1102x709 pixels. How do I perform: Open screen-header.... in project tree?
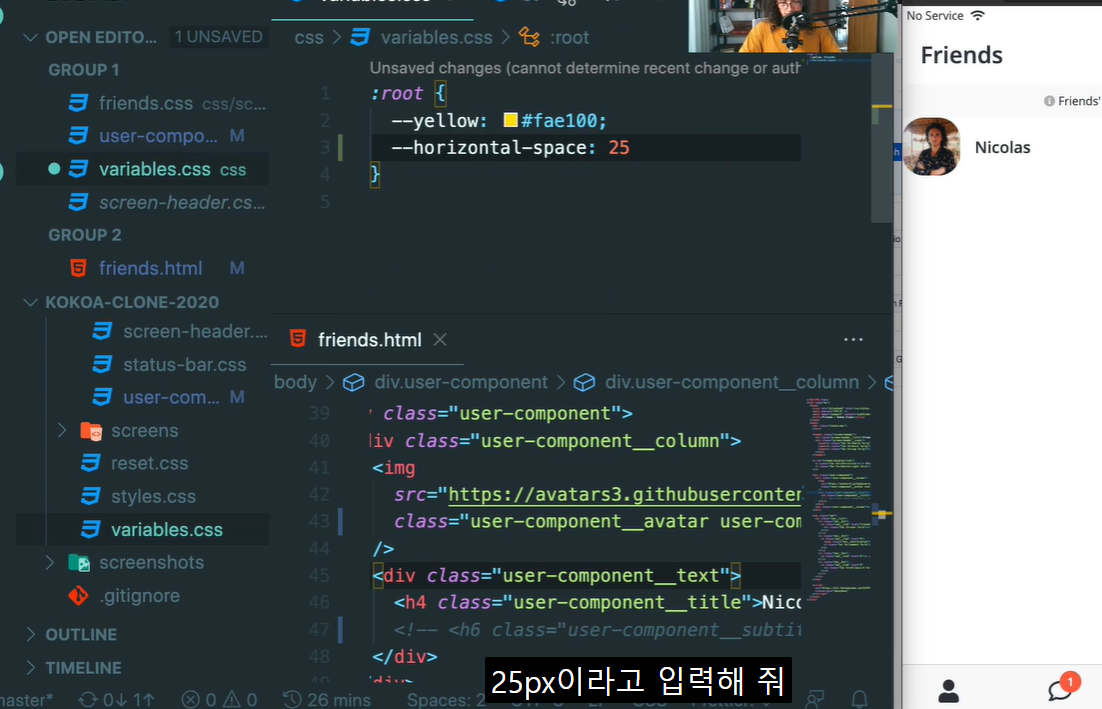tap(195, 331)
